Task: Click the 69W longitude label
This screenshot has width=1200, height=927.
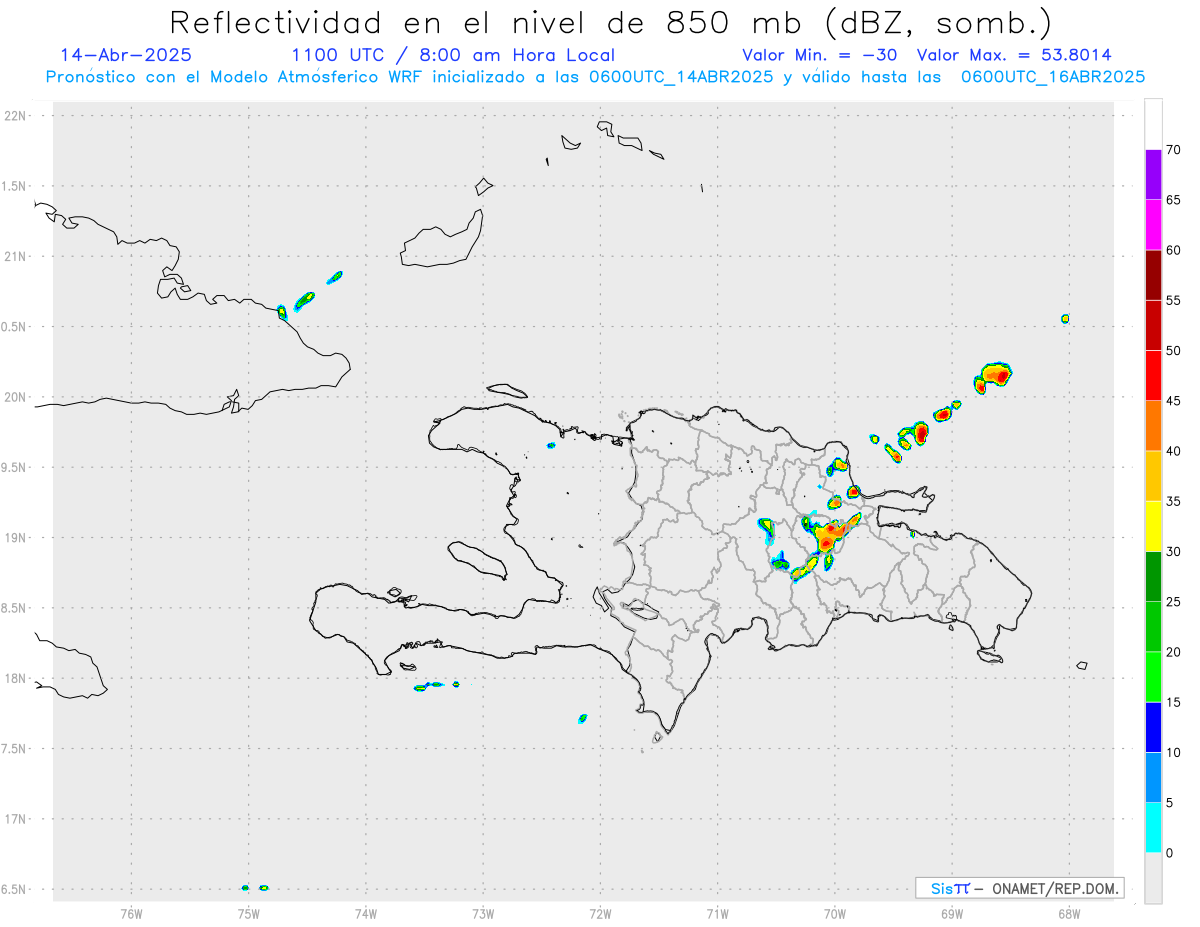Action: (952, 913)
